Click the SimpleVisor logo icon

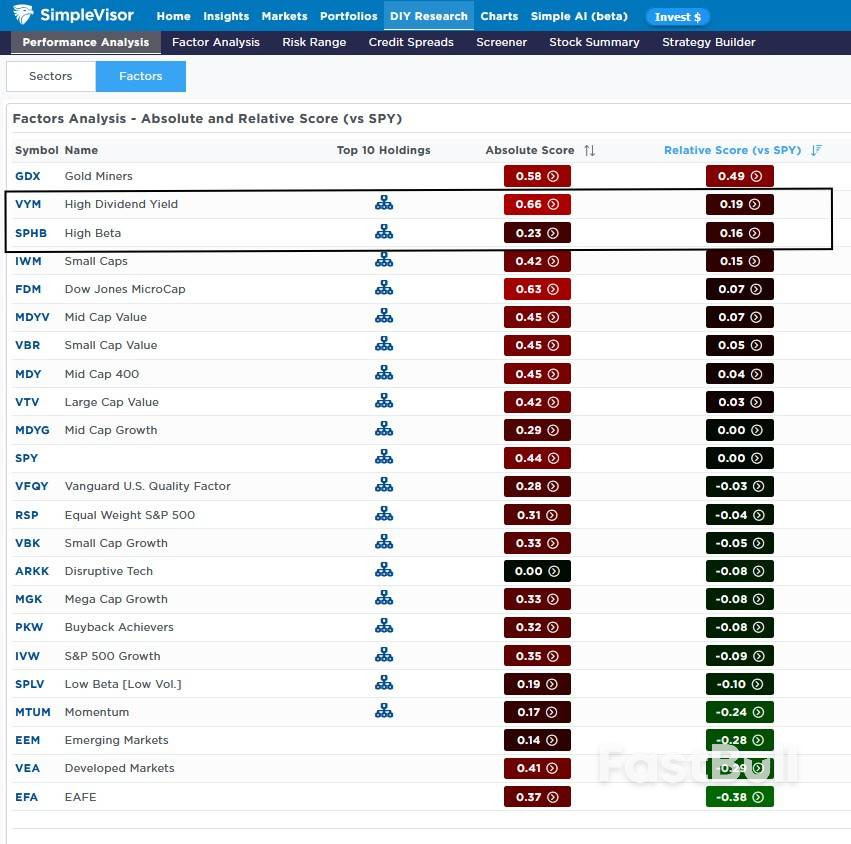pos(24,14)
